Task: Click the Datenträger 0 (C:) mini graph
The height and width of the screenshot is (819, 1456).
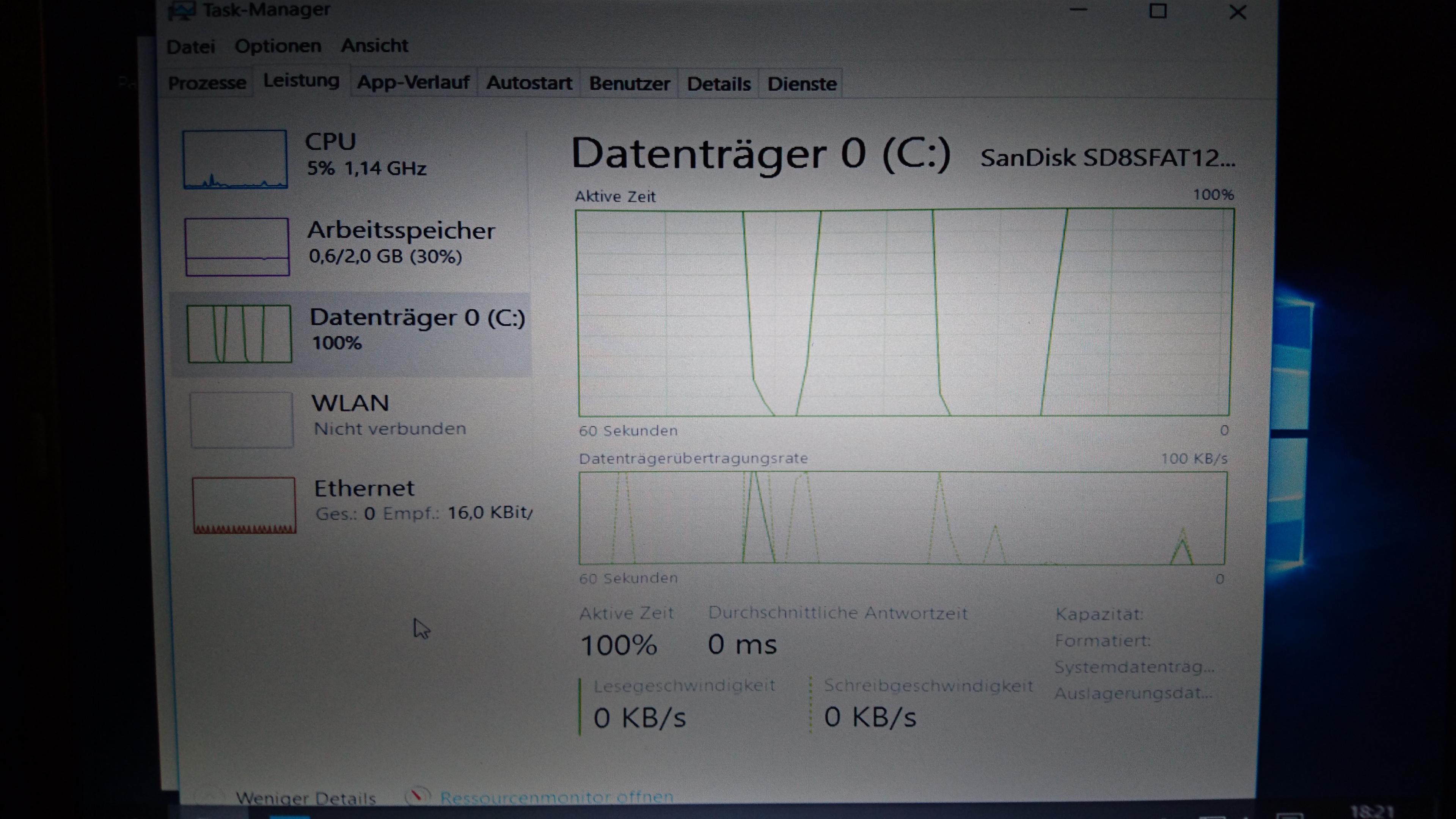Action: click(239, 333)
